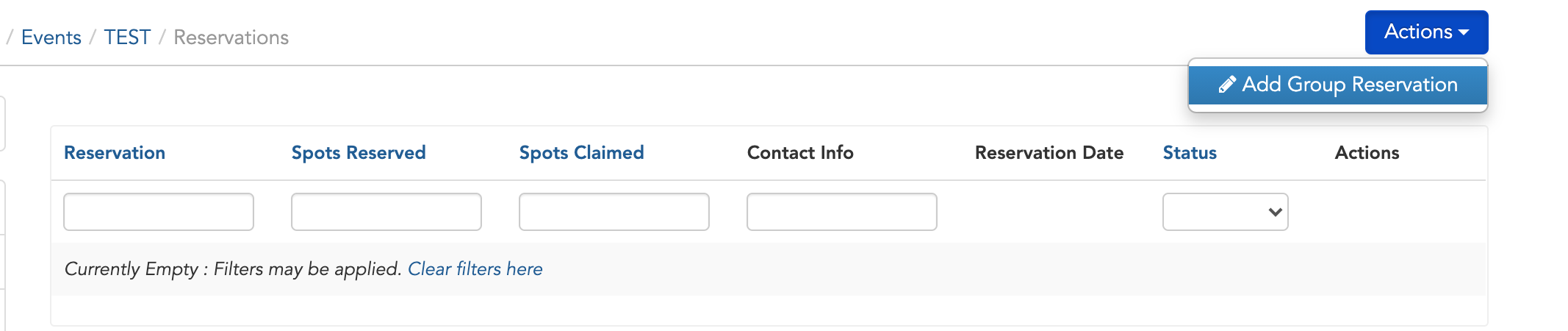Click the Contact Info column header
This screenshot has height=331, width=1568.
800,152
